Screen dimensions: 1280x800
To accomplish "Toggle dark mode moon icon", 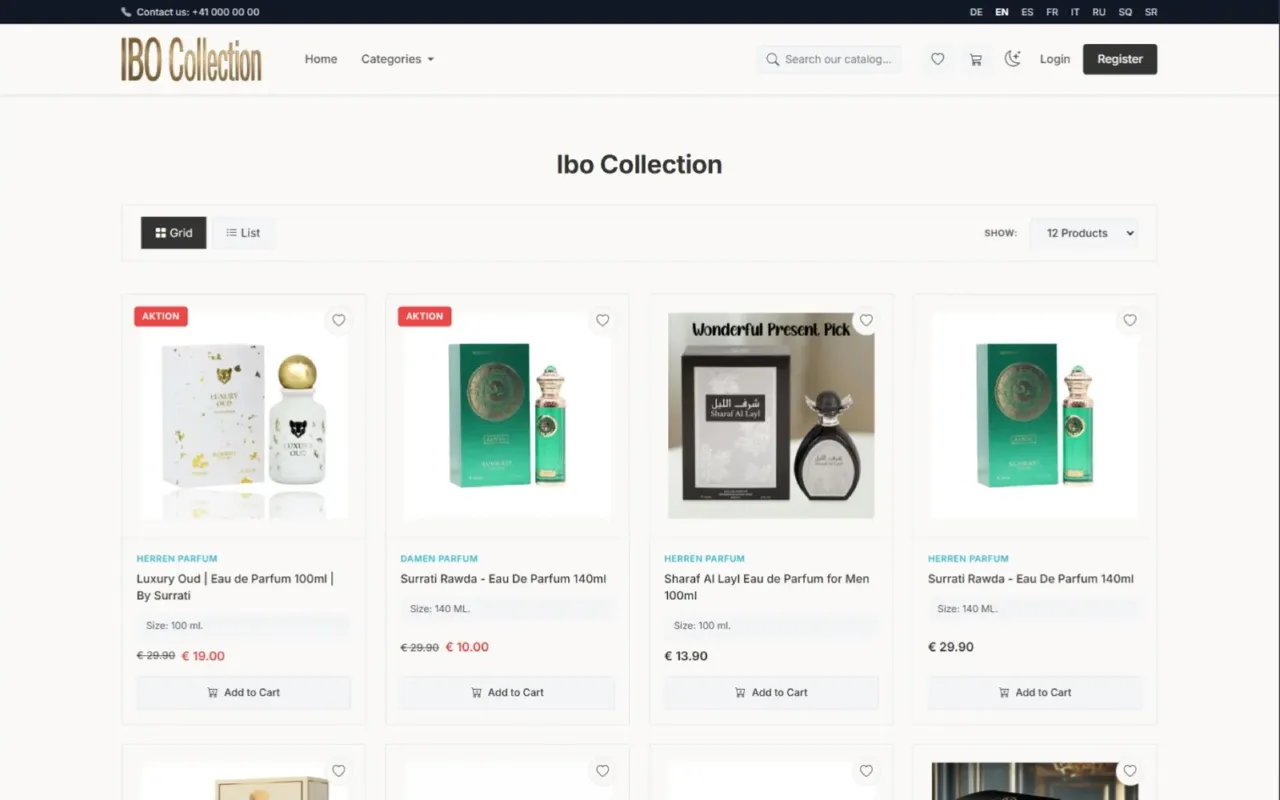I will coord(1013,59).
